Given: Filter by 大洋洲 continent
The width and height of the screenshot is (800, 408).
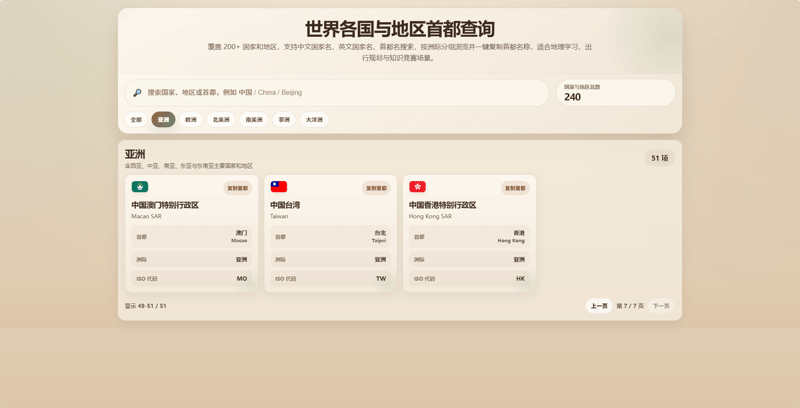Looking at the screenshot, I should pyautogui.click(x=314, y=120).
